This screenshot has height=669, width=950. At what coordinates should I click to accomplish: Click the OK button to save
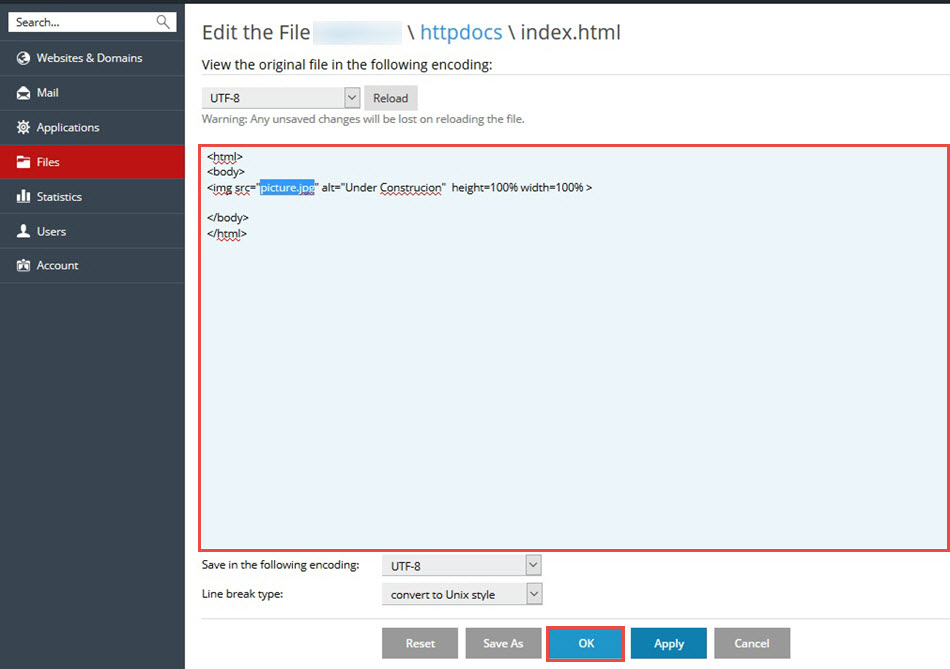tap(586, 644)
